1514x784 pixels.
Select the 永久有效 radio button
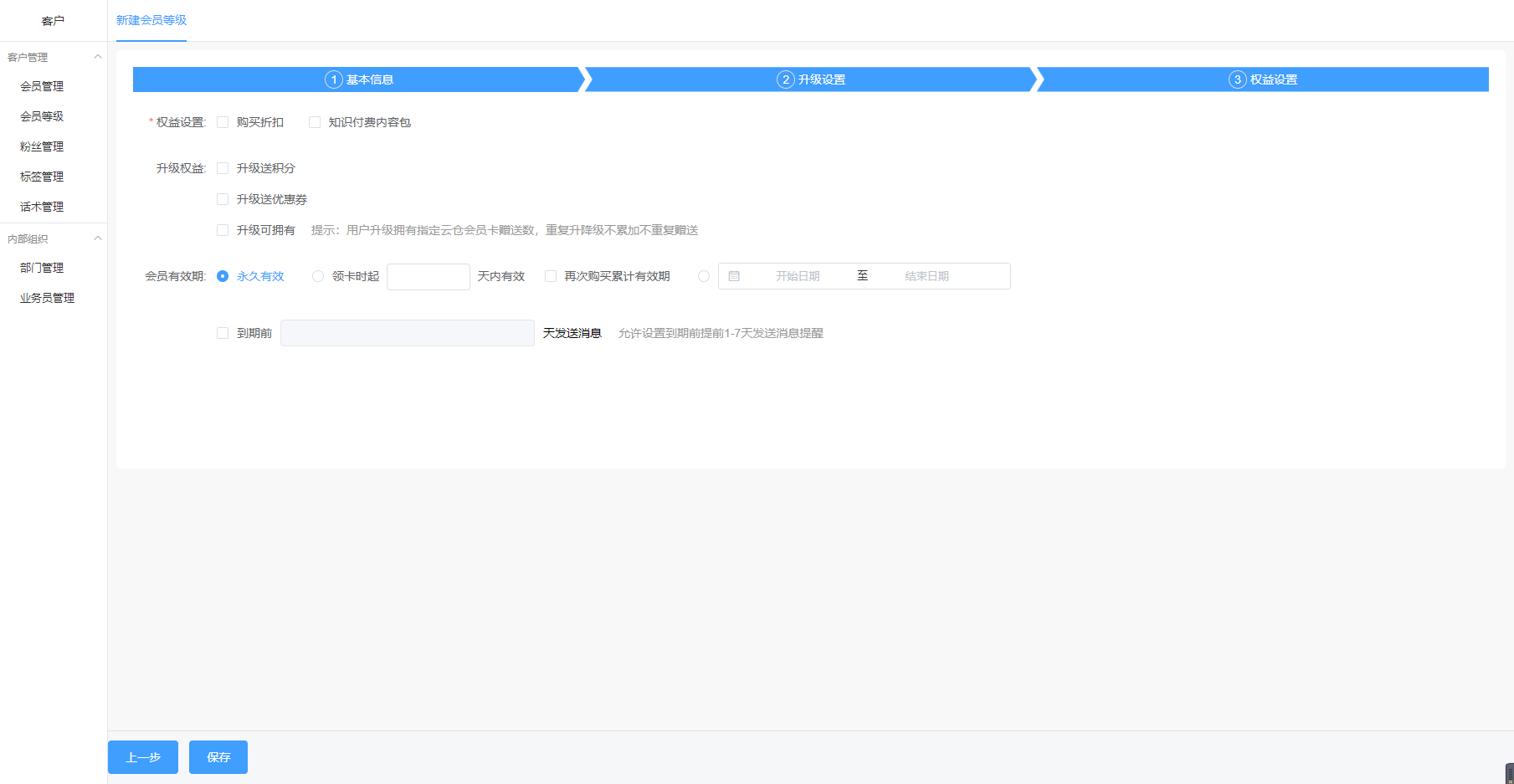(223, 276)
